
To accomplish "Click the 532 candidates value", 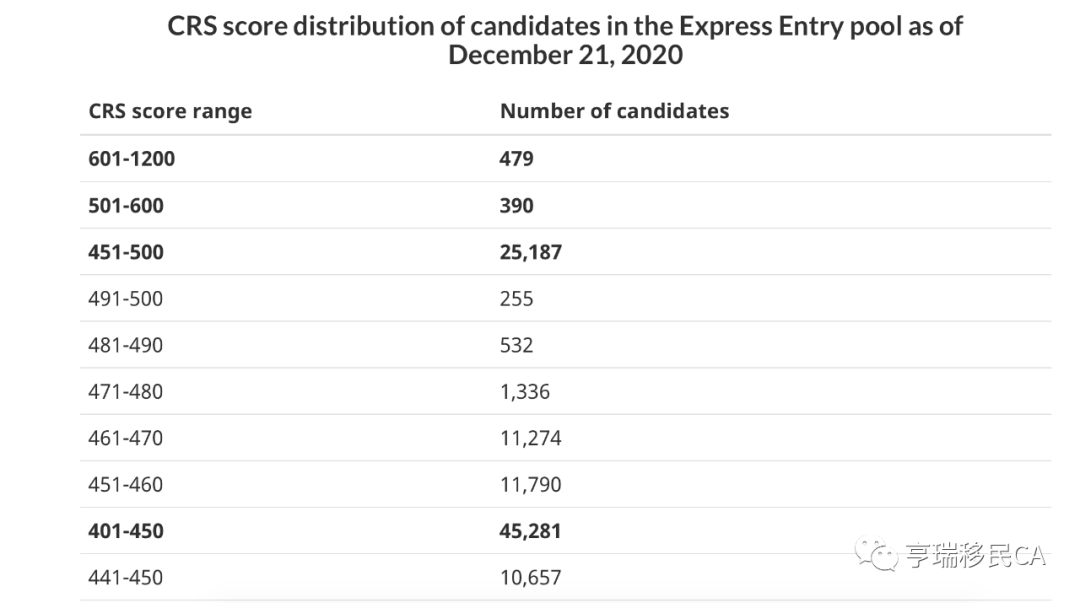I will pos(517,345).
